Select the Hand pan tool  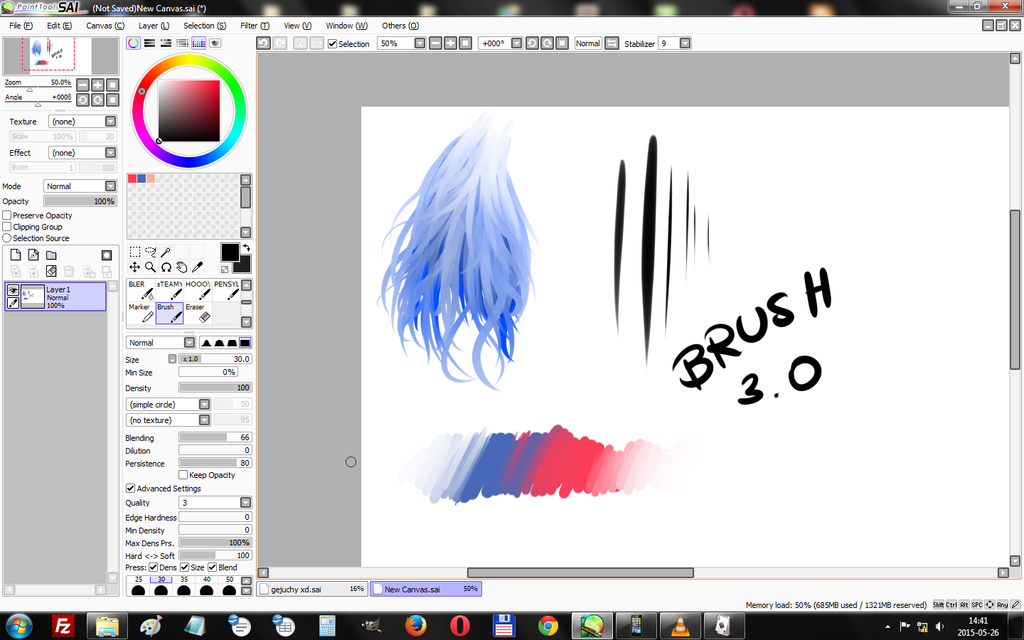tap(182, 267)
